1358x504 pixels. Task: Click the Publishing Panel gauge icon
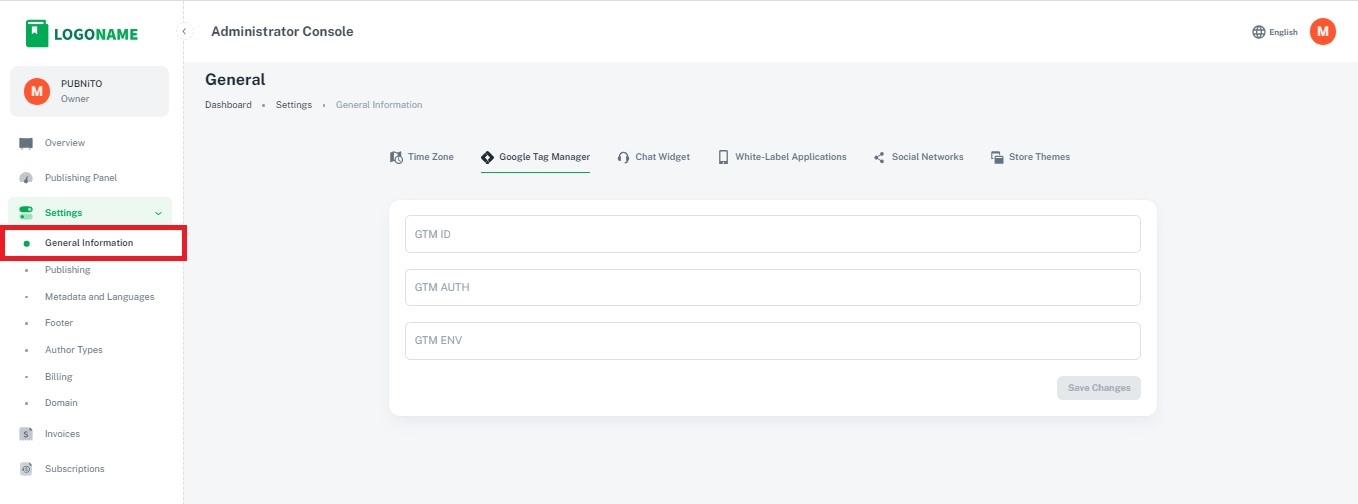point(26,178)
